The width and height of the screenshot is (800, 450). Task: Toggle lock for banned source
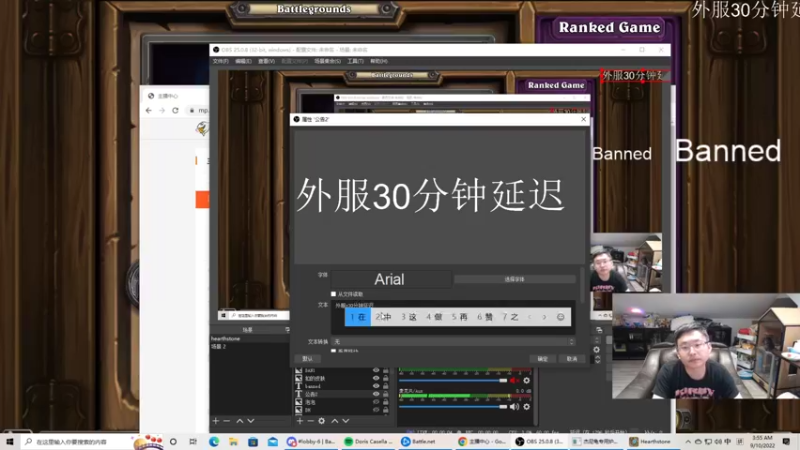pos(386,386)
